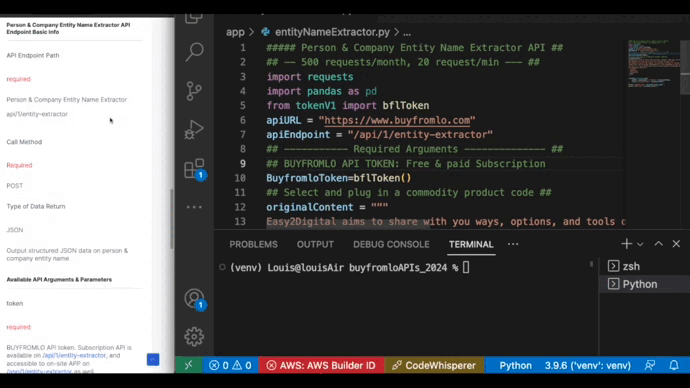Screen dimensions: 690x388
Task: Select the Python terminal session
Action: point(644,284)
